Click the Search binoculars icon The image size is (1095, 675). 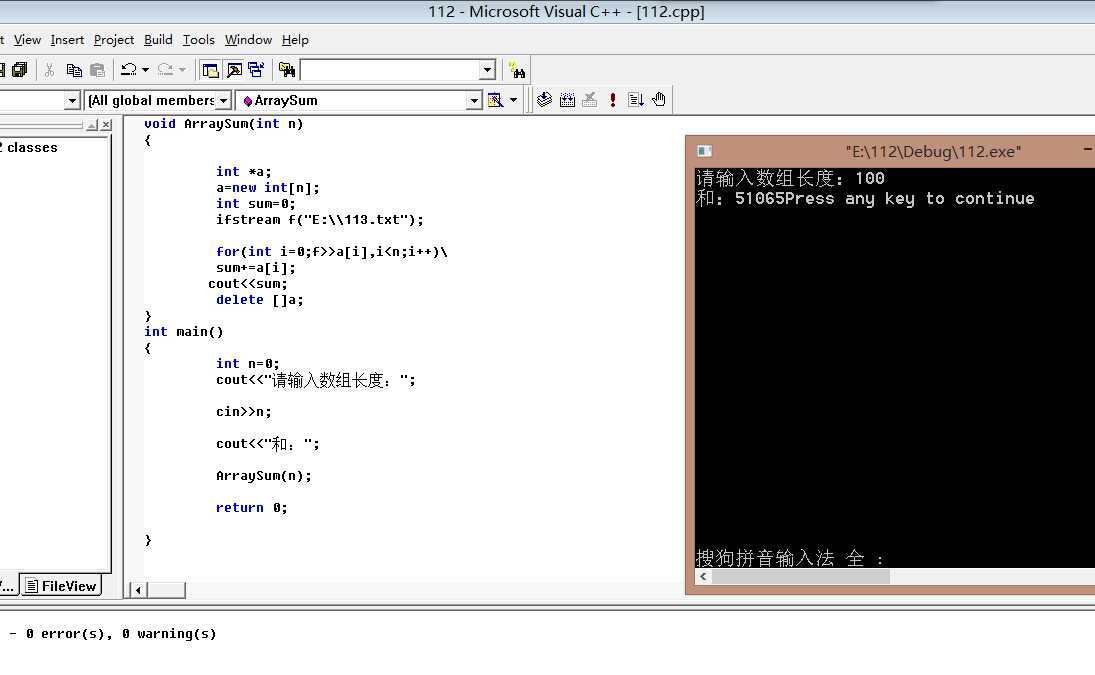tap(517, 70)
